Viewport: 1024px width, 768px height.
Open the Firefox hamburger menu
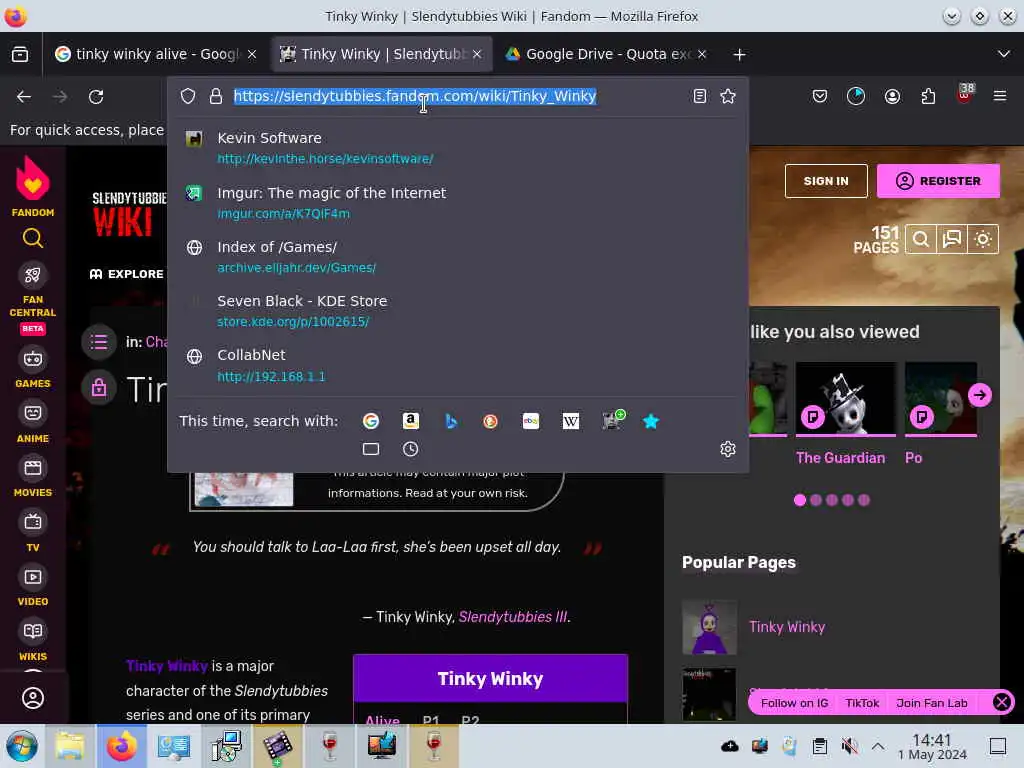(x=999, y=97)
